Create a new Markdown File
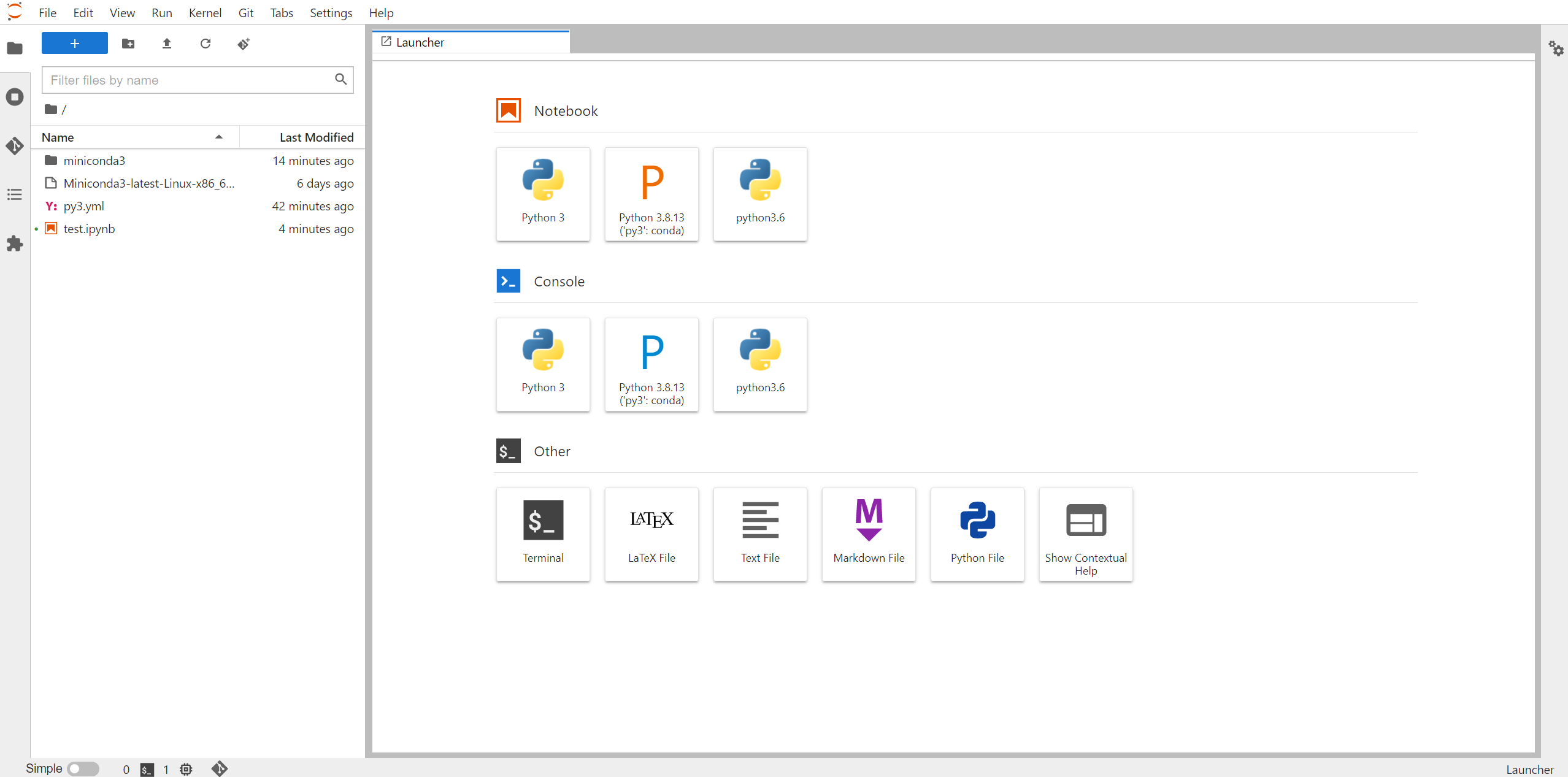This screenshot has height=777, width=1568. pyautogui.click(x=869, y=534)
